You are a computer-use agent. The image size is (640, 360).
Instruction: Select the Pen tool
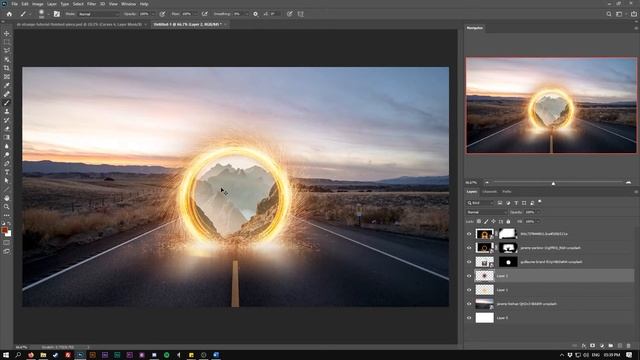[x=7, y=163]
